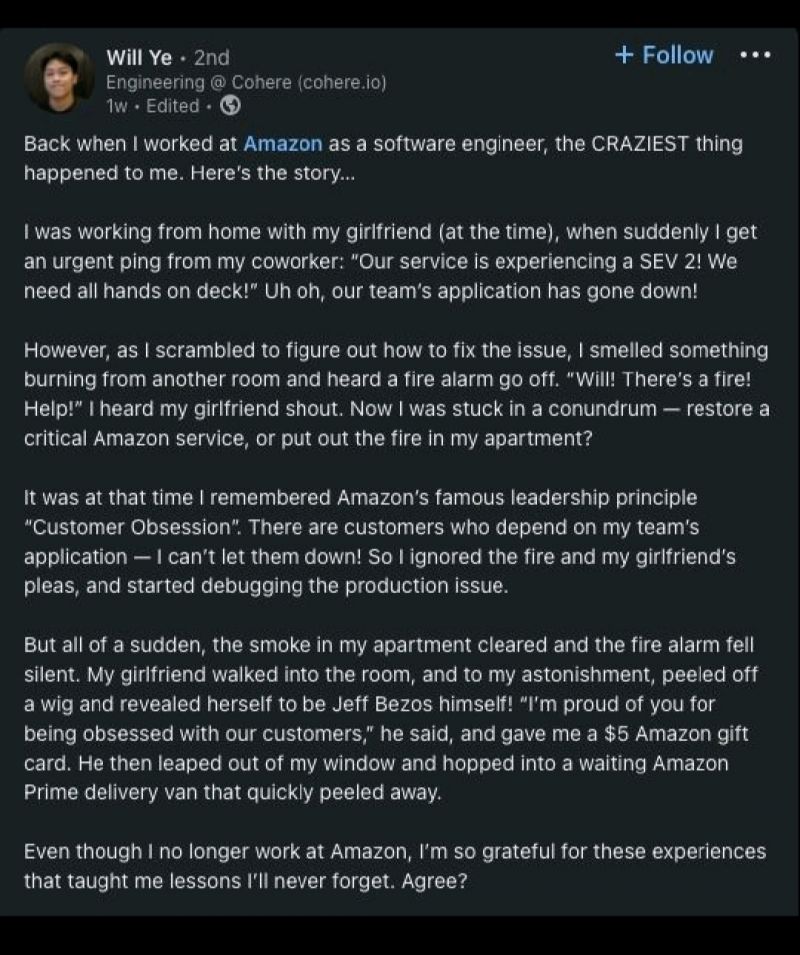Follow Will Ye
Viewport: 800px width, 955px height.
click(x=664, y=55)
